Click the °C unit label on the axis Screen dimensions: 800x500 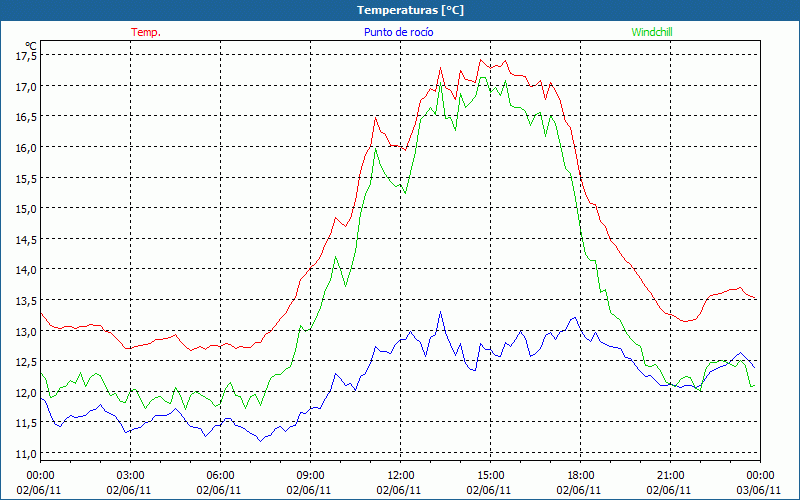[x=31, y=45]
